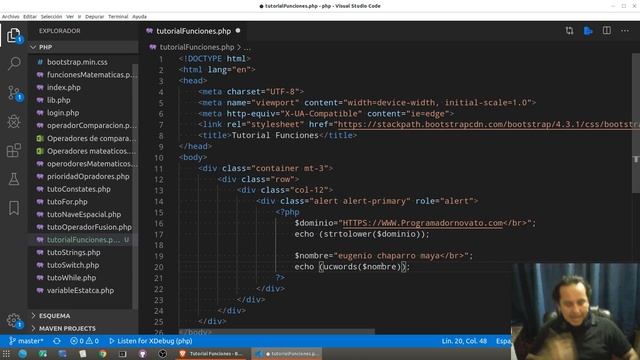Image resolution: width=640 pixels, height=360 pixels.
Task: Open the Explorer view in the activity bar
Action: pyautogui.click(x=13, y=36)
